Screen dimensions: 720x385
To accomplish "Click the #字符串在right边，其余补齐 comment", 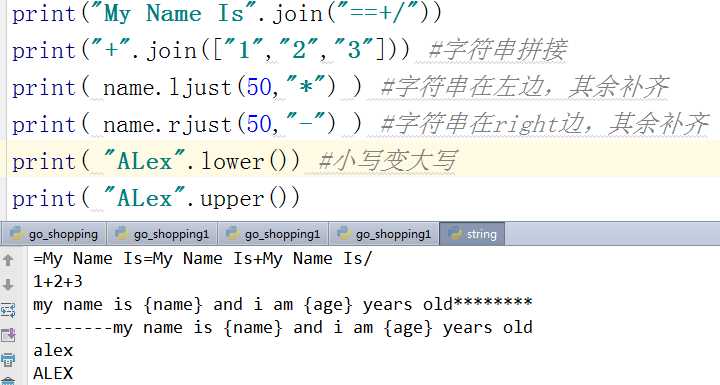I will [x=545, y=125].
